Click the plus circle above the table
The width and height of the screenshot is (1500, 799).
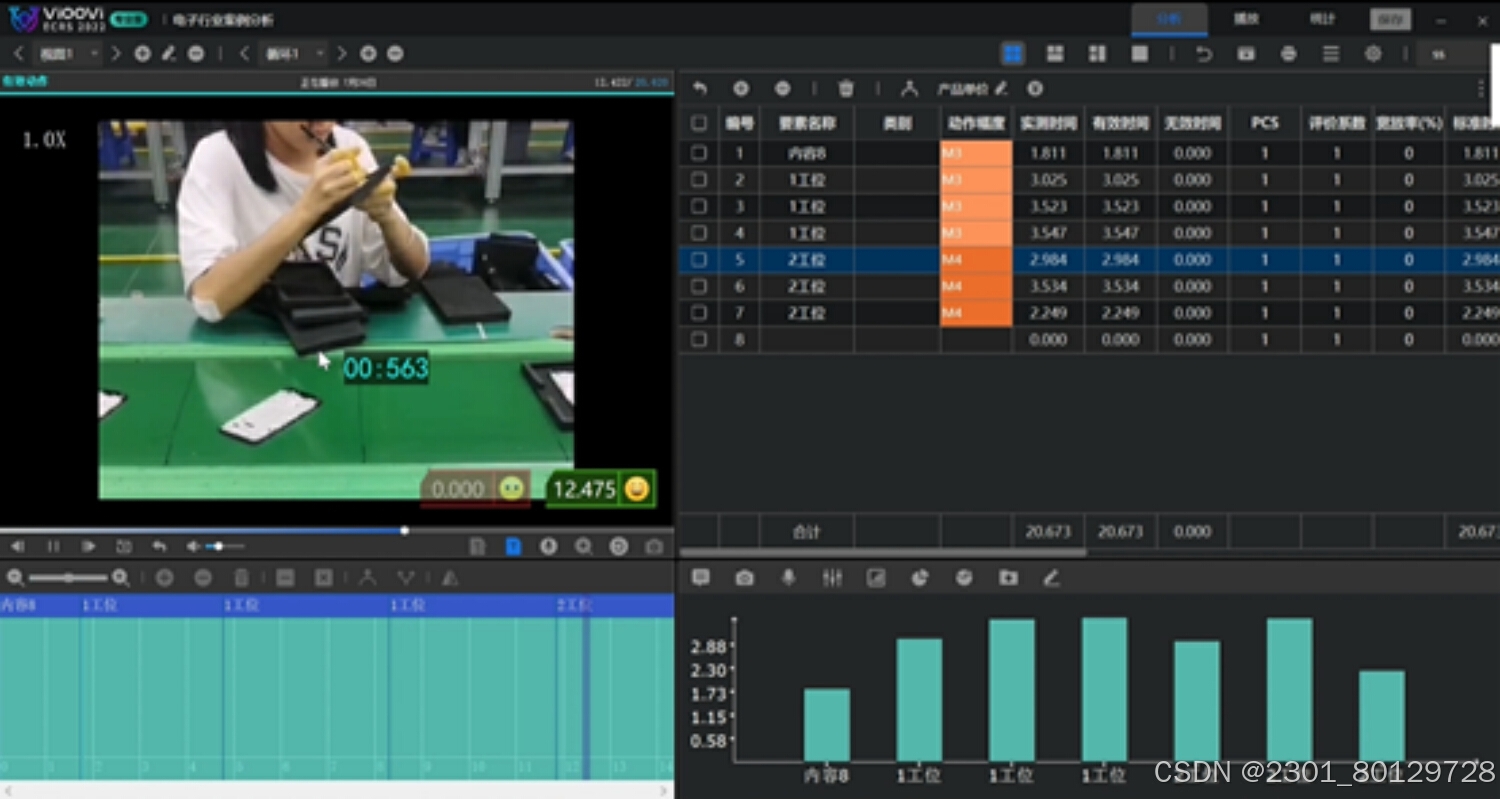click(741, 89)
